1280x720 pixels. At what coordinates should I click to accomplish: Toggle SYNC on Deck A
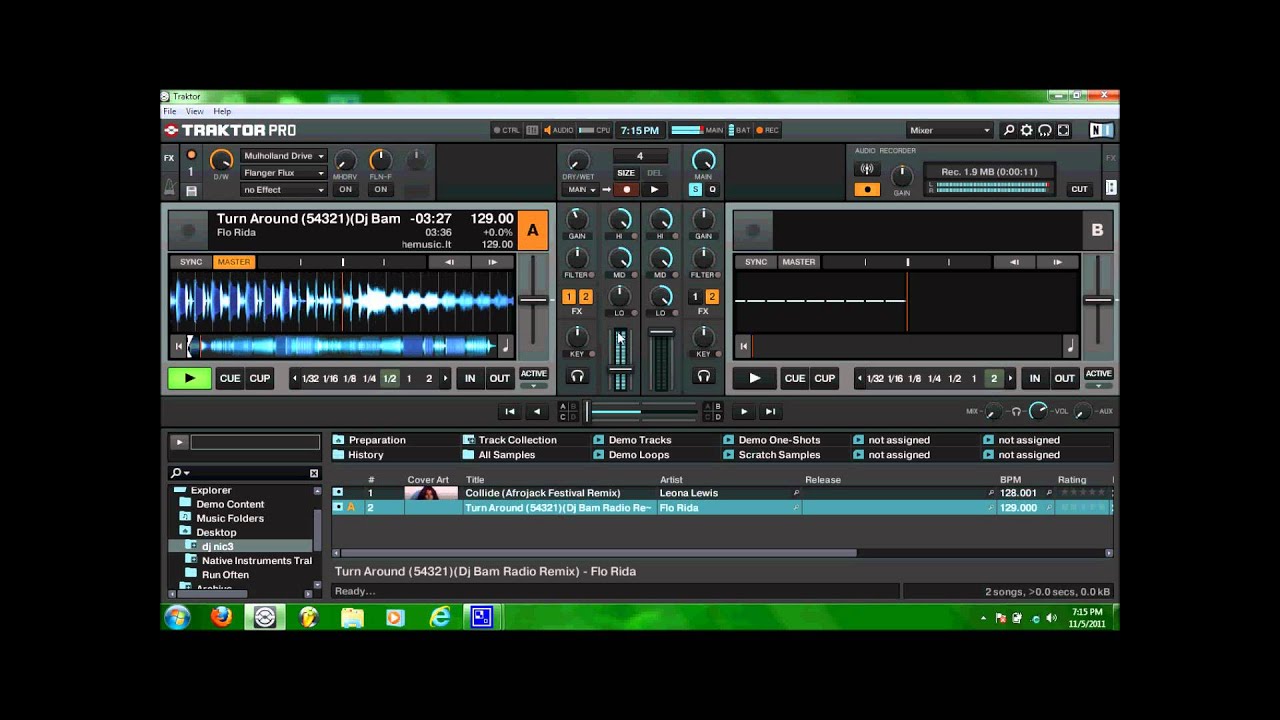coord(191,262)
